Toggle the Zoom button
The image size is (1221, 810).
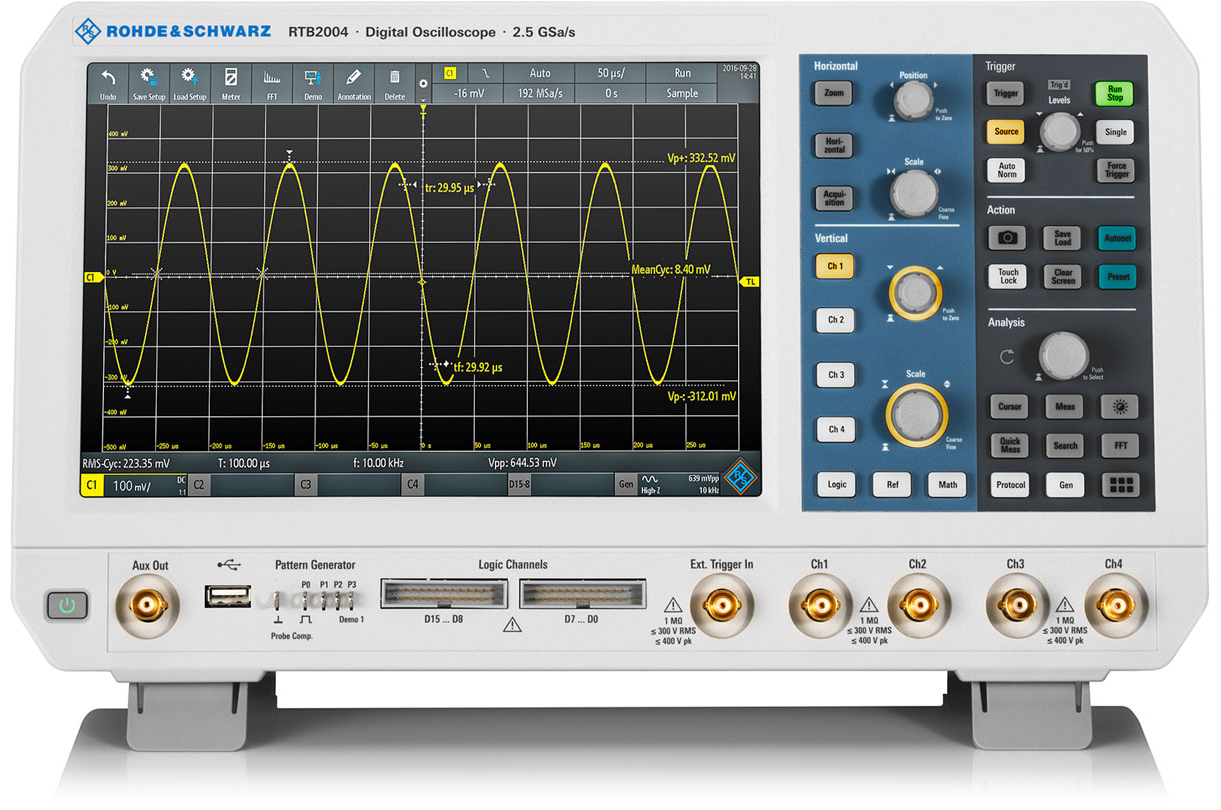click(833, 93)
